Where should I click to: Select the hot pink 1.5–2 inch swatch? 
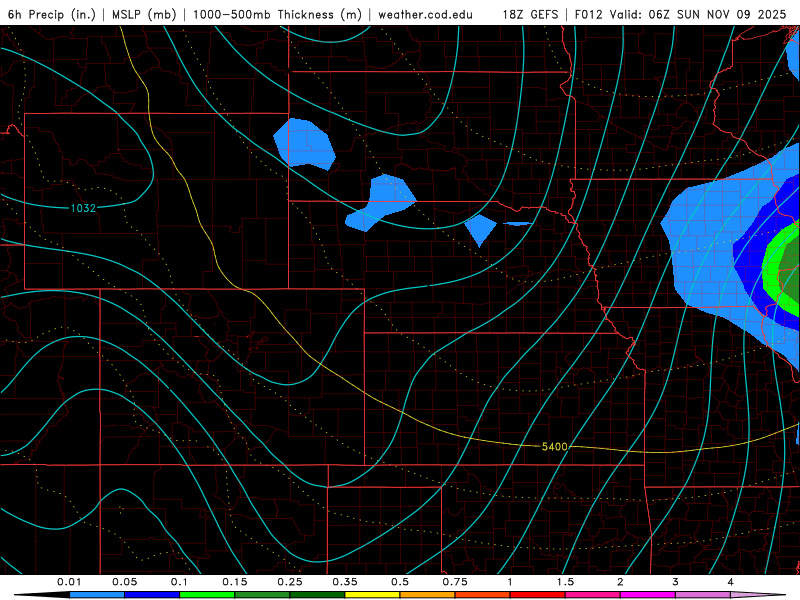pyautogui.click(x=593, y=595)
